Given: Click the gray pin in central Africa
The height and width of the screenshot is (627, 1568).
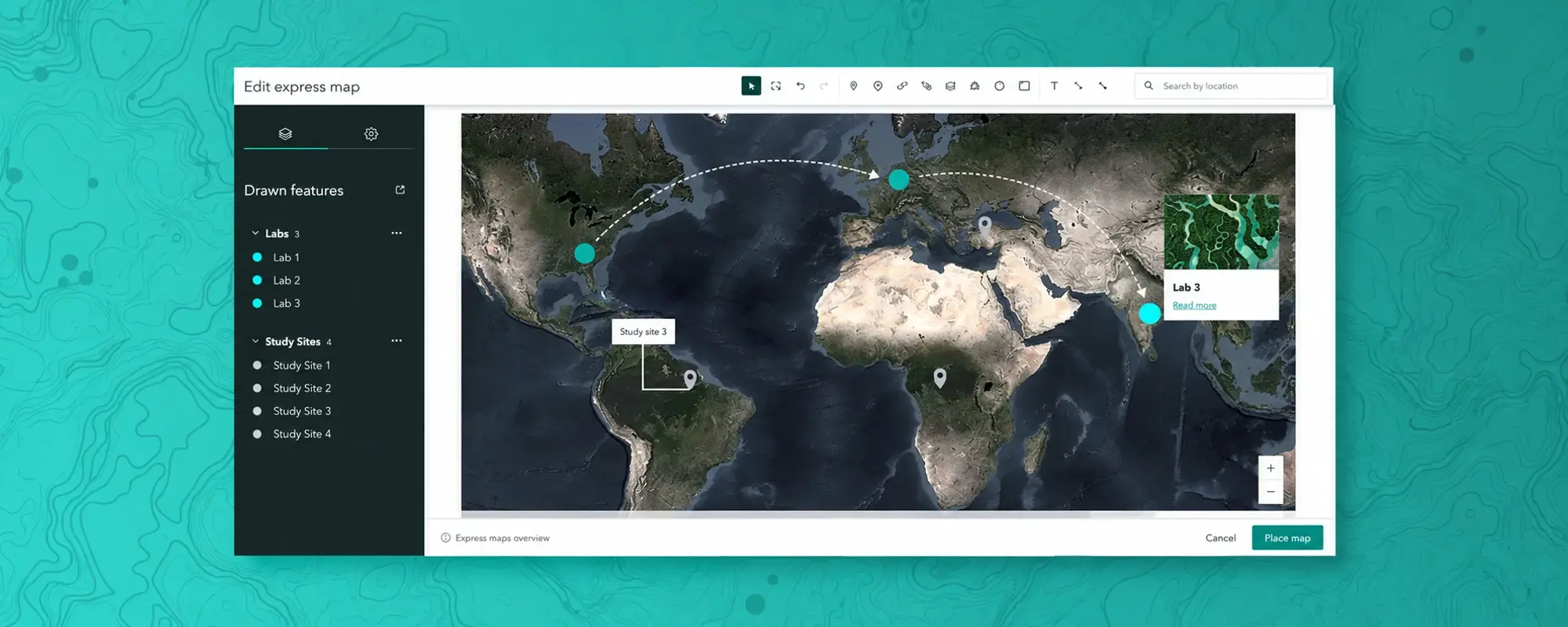Looking at the screenshot, I should [940, 379].
